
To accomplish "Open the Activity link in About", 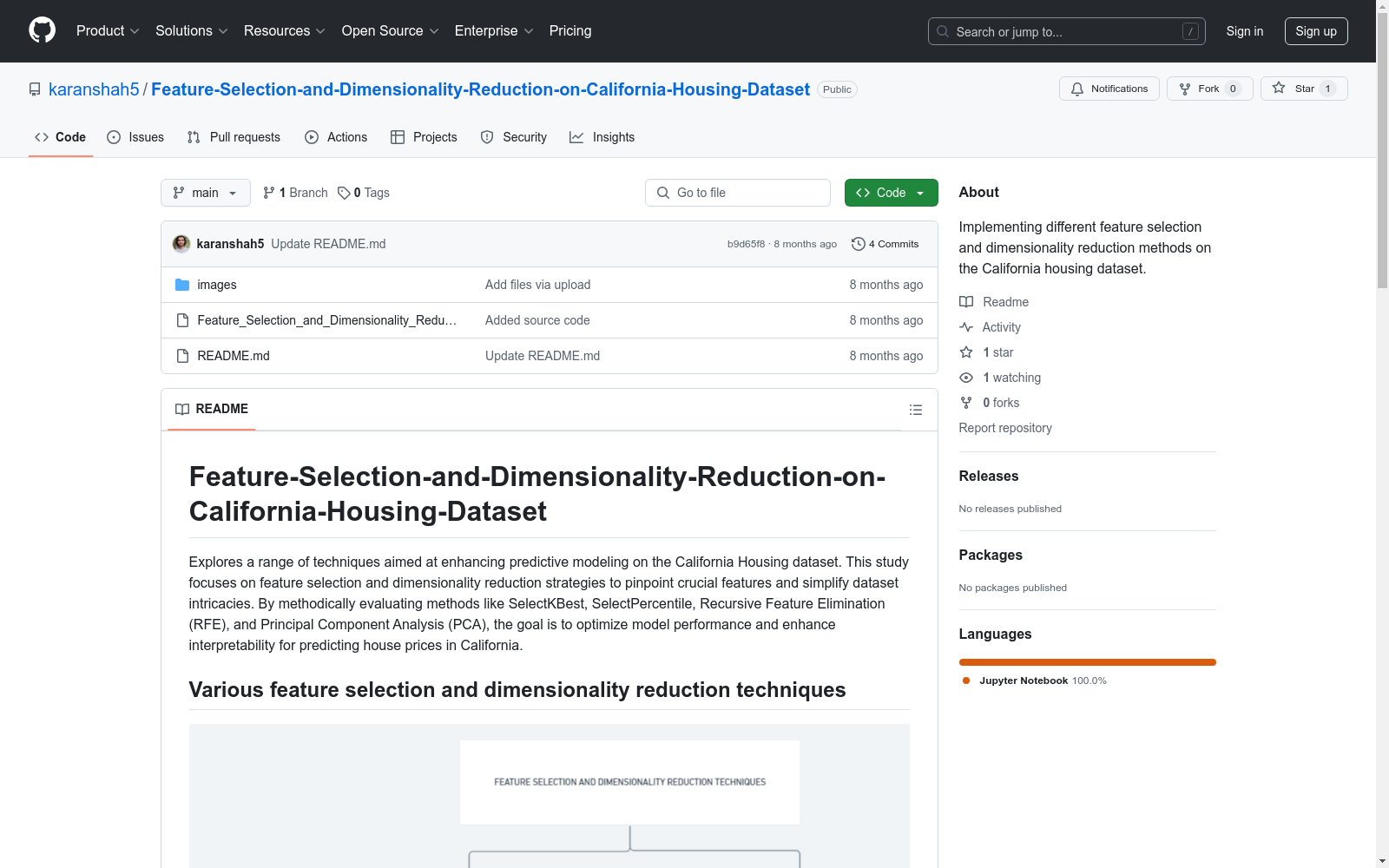I will (x=991, y=327).
